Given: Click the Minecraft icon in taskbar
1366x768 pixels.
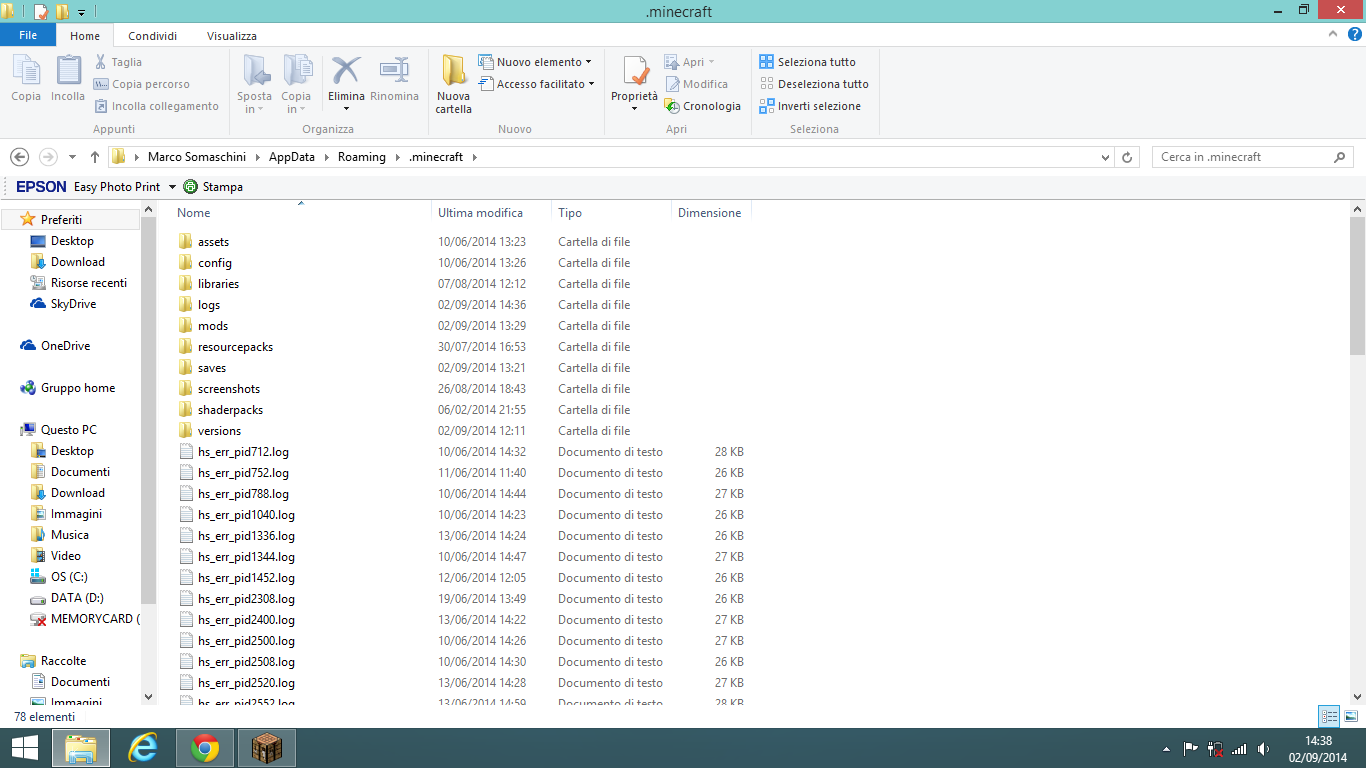Looking at the screenshot, I should point(266,748).
